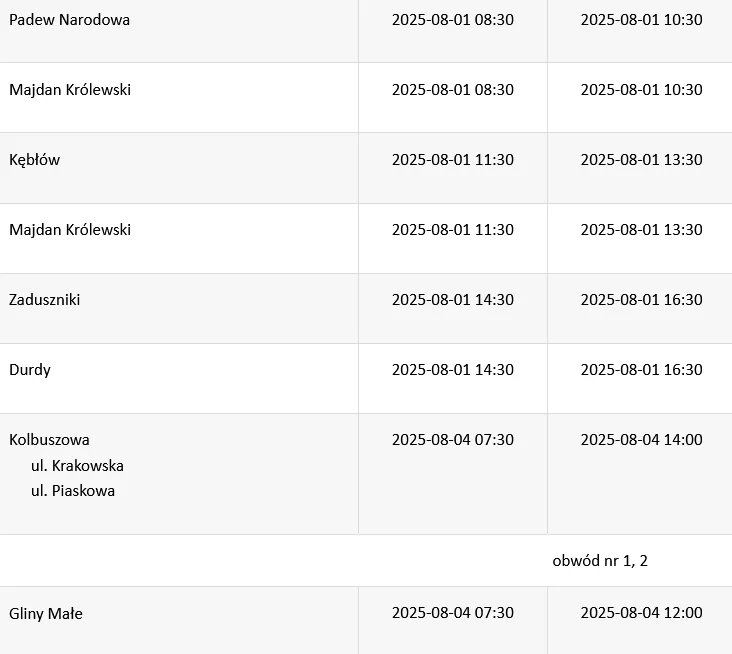The width and height of the screenshot is (732, 654).
Task: Click Padew Narodowa end time 10:30
Action: coord(641,20)
